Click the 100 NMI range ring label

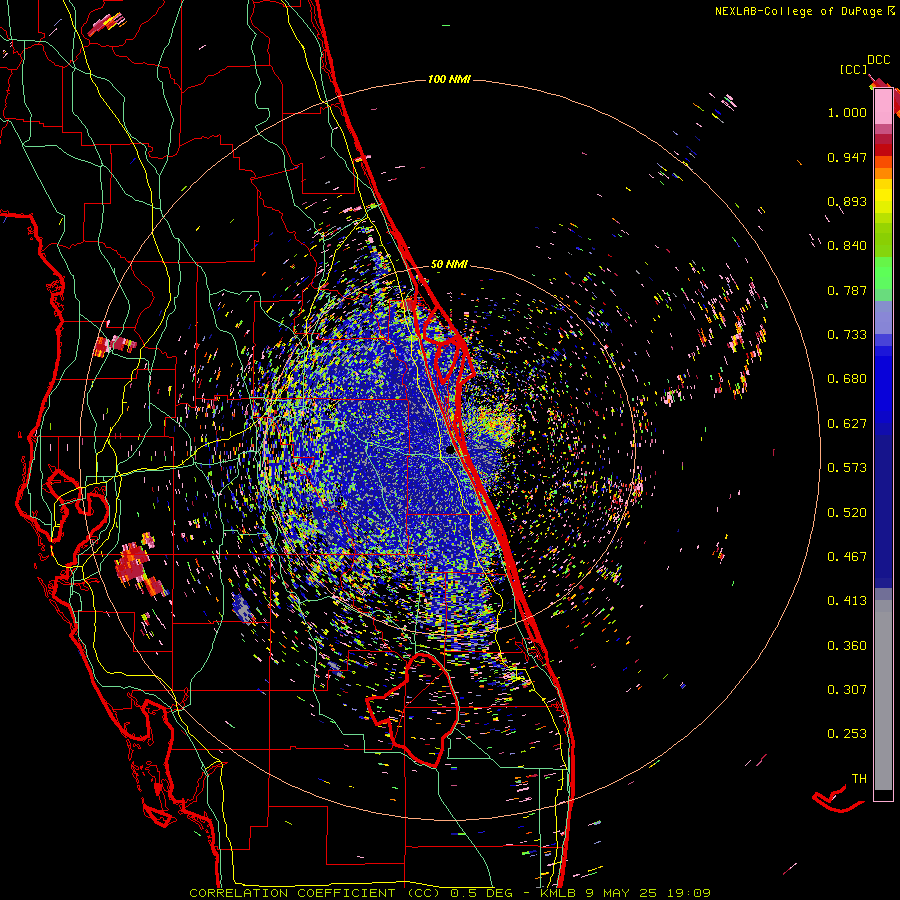click(449, 79)
